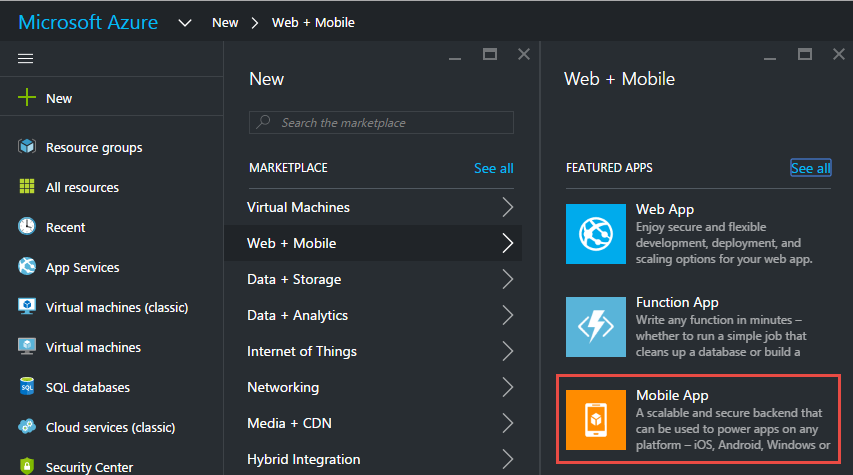The height and width of the screenshot is (475, 853).
Task: Maximize the New blade
Action: point(490,54)
